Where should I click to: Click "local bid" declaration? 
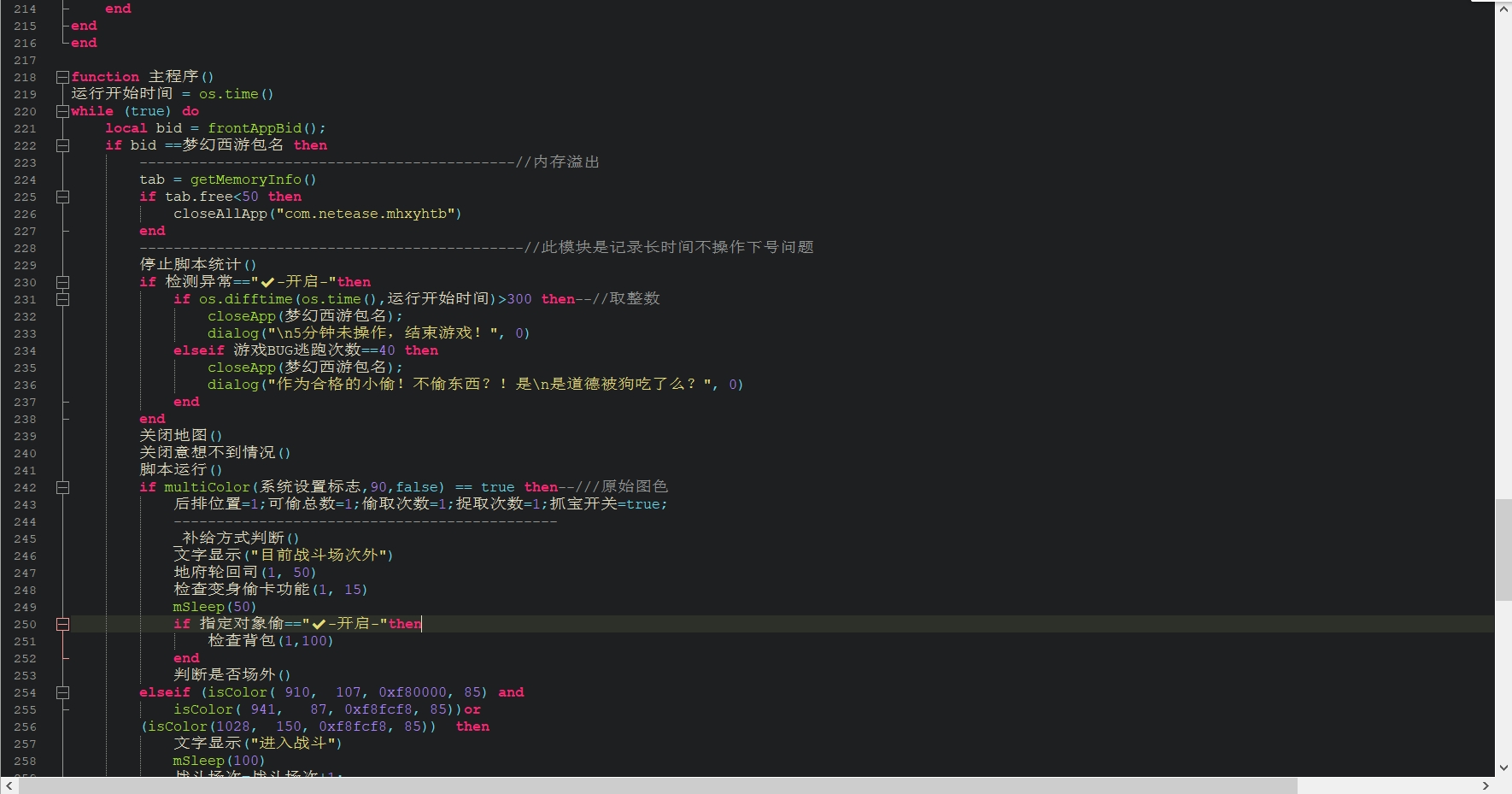click(144, 128)
